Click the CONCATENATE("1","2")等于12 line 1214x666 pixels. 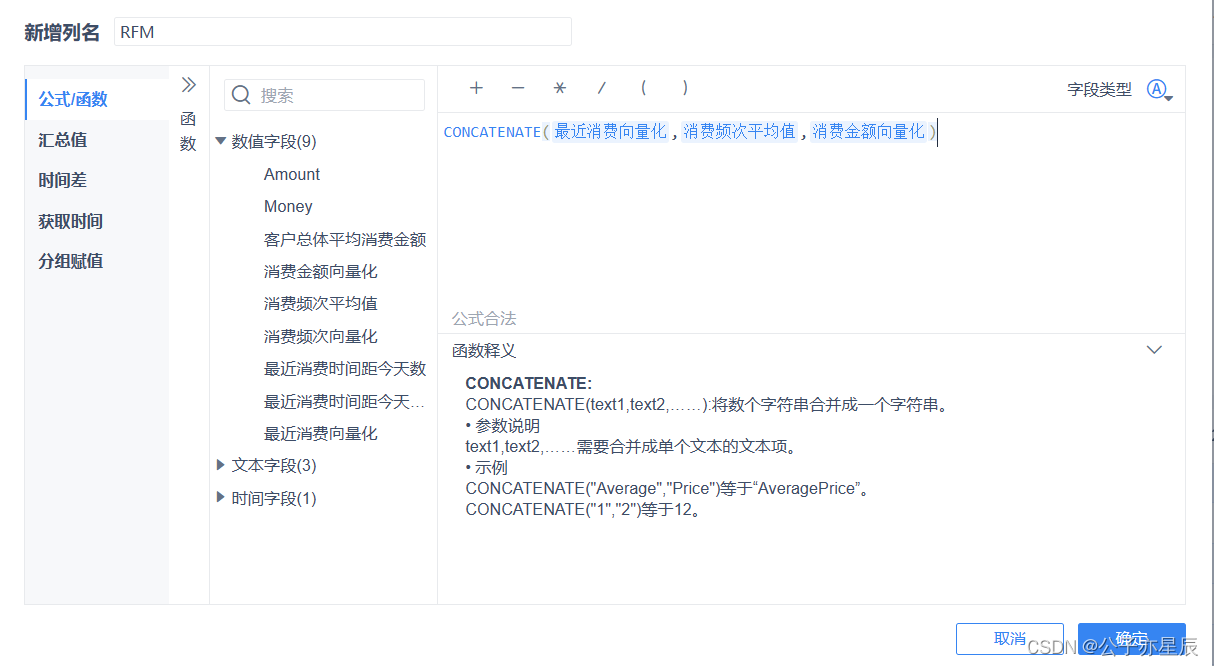pos(583,510)
